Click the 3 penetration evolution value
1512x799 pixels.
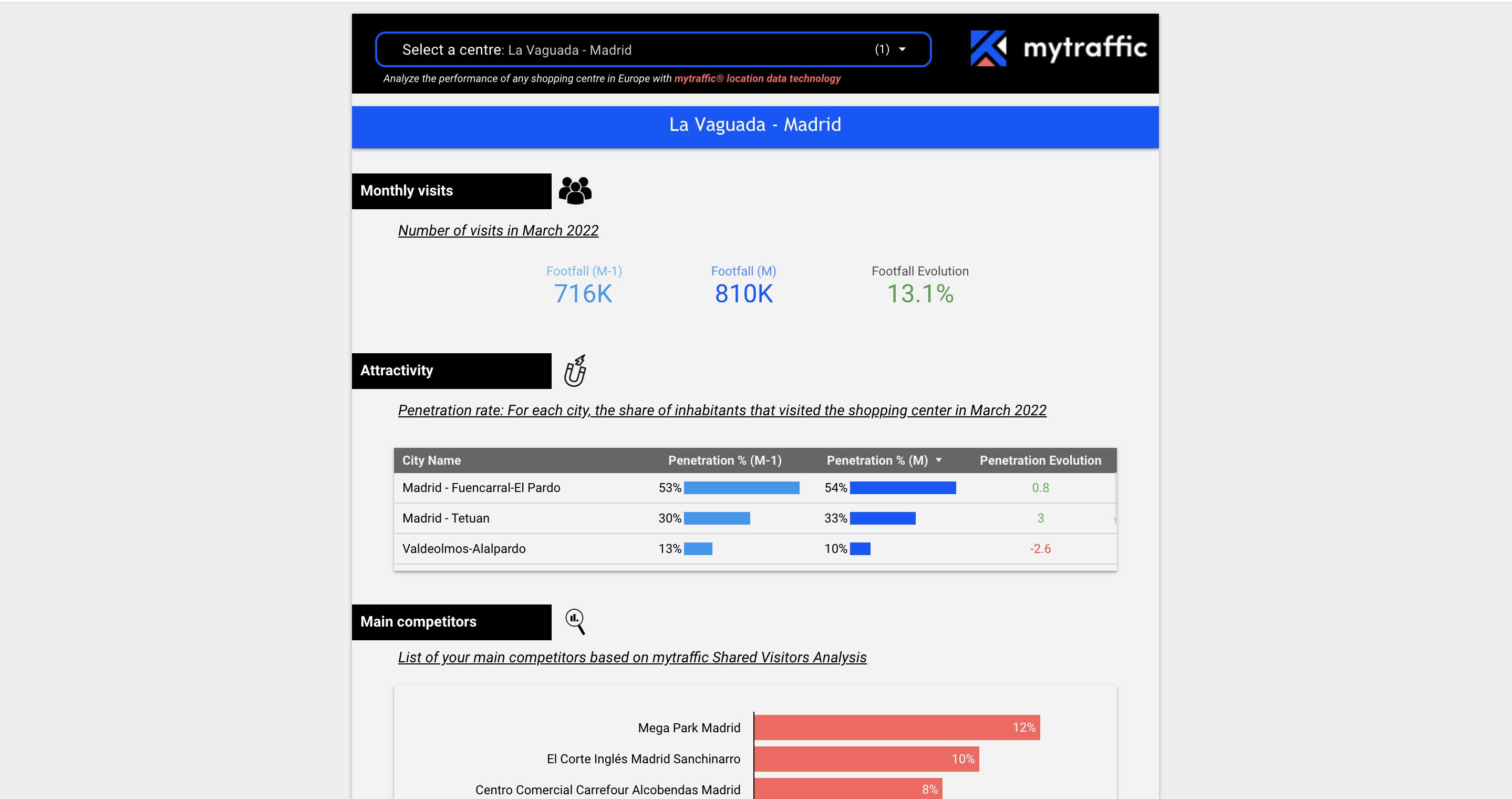1040,518
